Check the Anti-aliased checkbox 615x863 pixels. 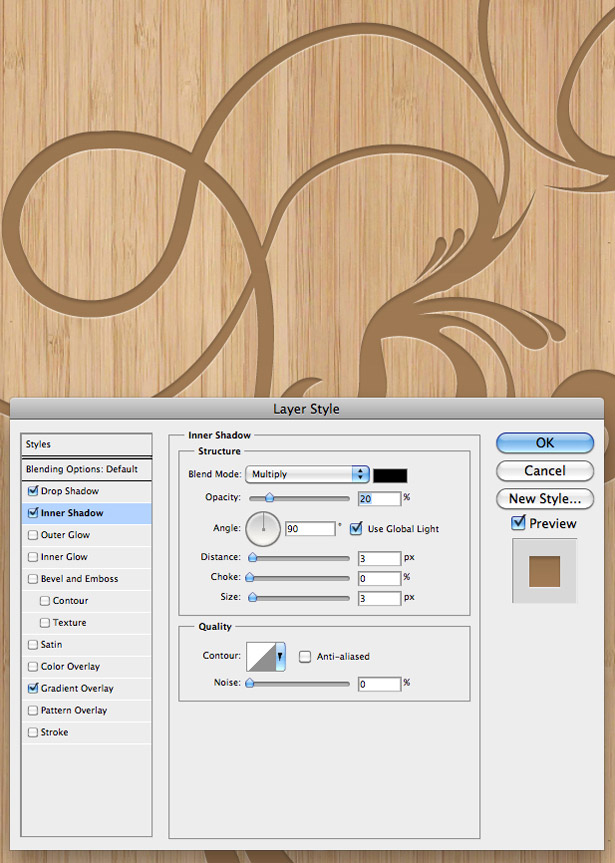click(x=305, y=657)
